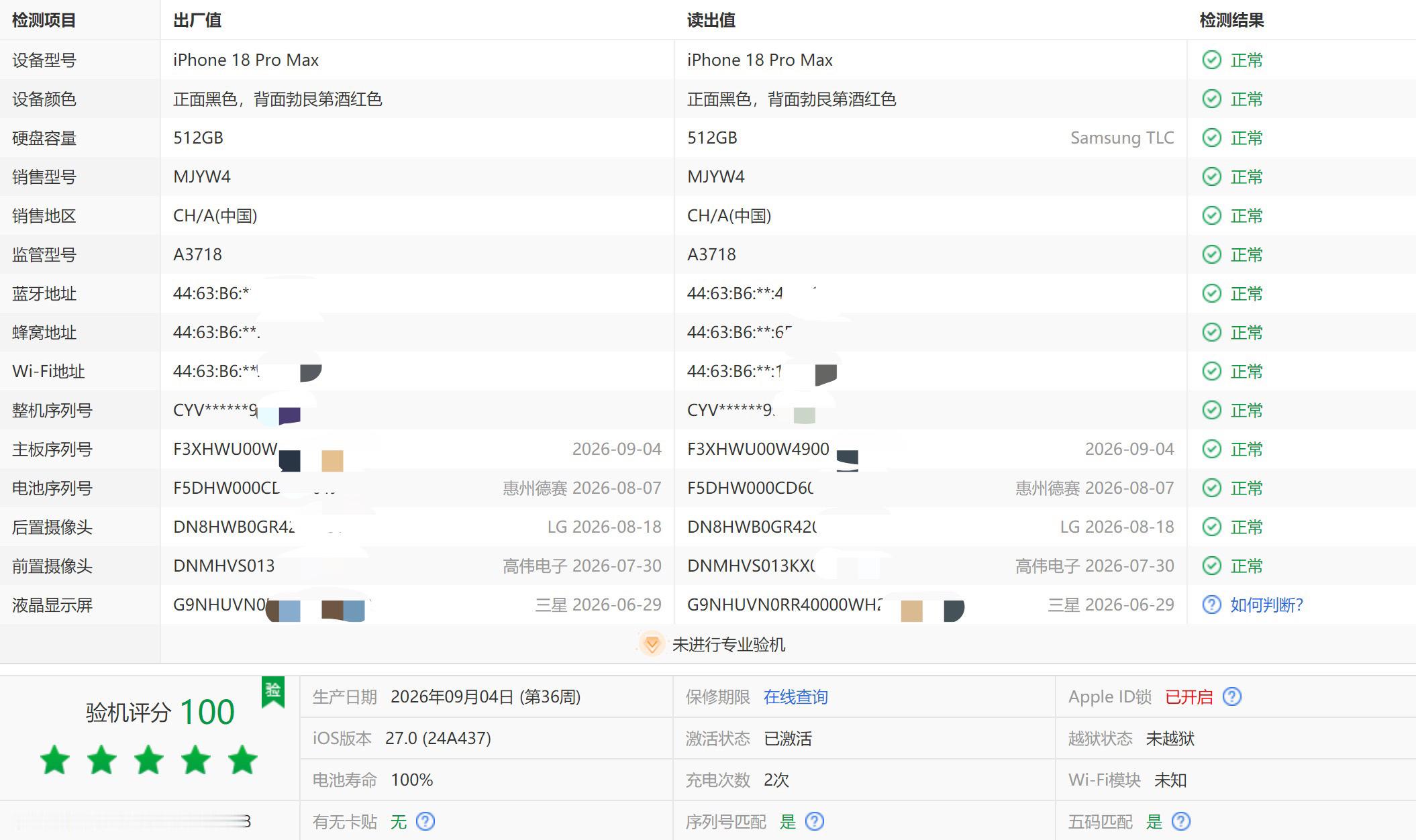Click the green checkmark icon in 主板序列号 row
Image resolution: width=1416 pixels, height=840 pixels.
click(x=1211, y=449)
